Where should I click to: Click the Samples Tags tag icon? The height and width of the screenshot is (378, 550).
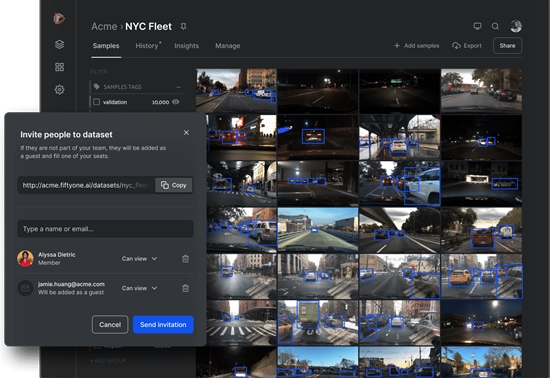tap(96, 87)
